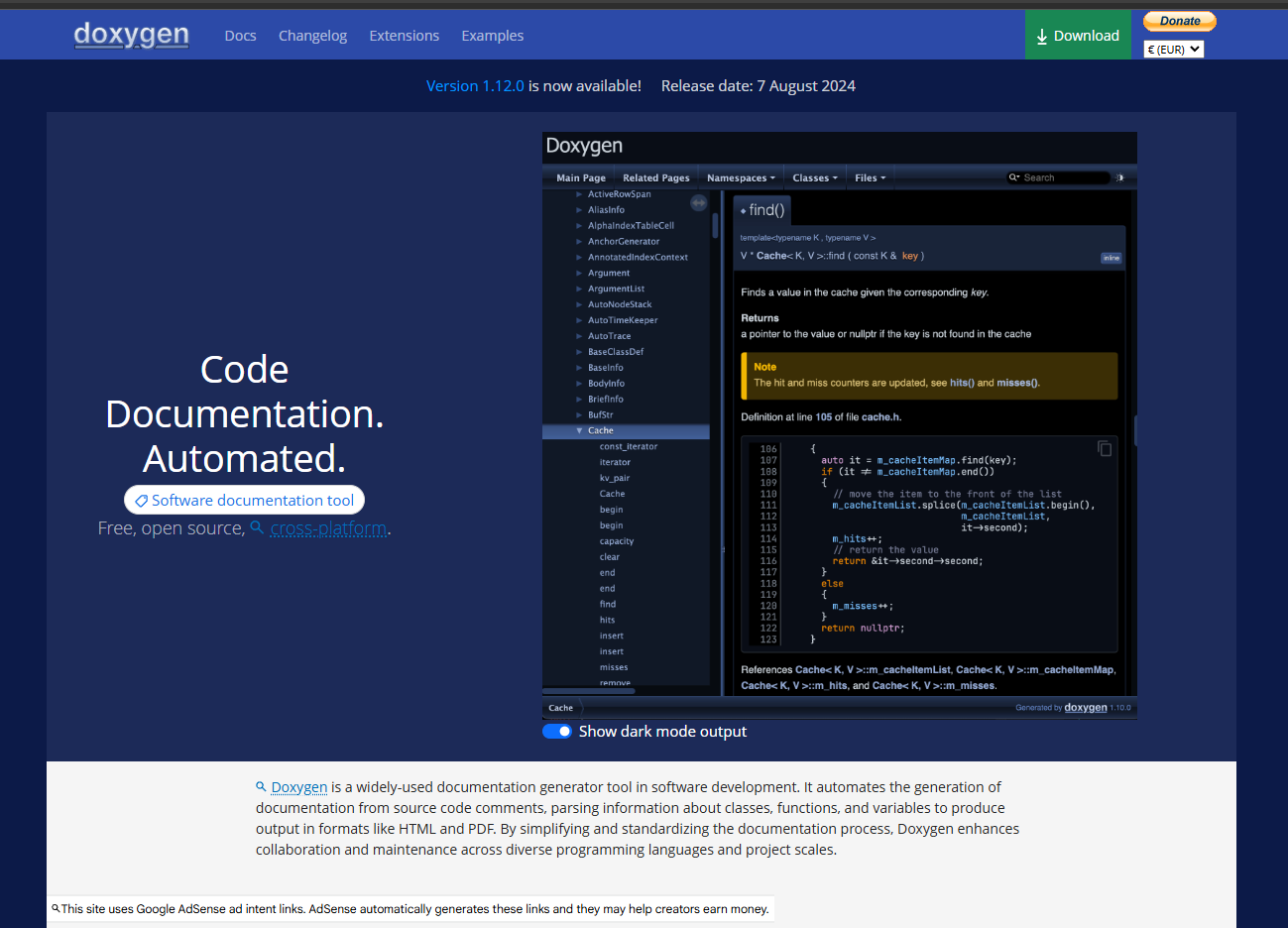Open the Docs menu item
This screenshot has width=1288, height=928.
click(240, 36)
